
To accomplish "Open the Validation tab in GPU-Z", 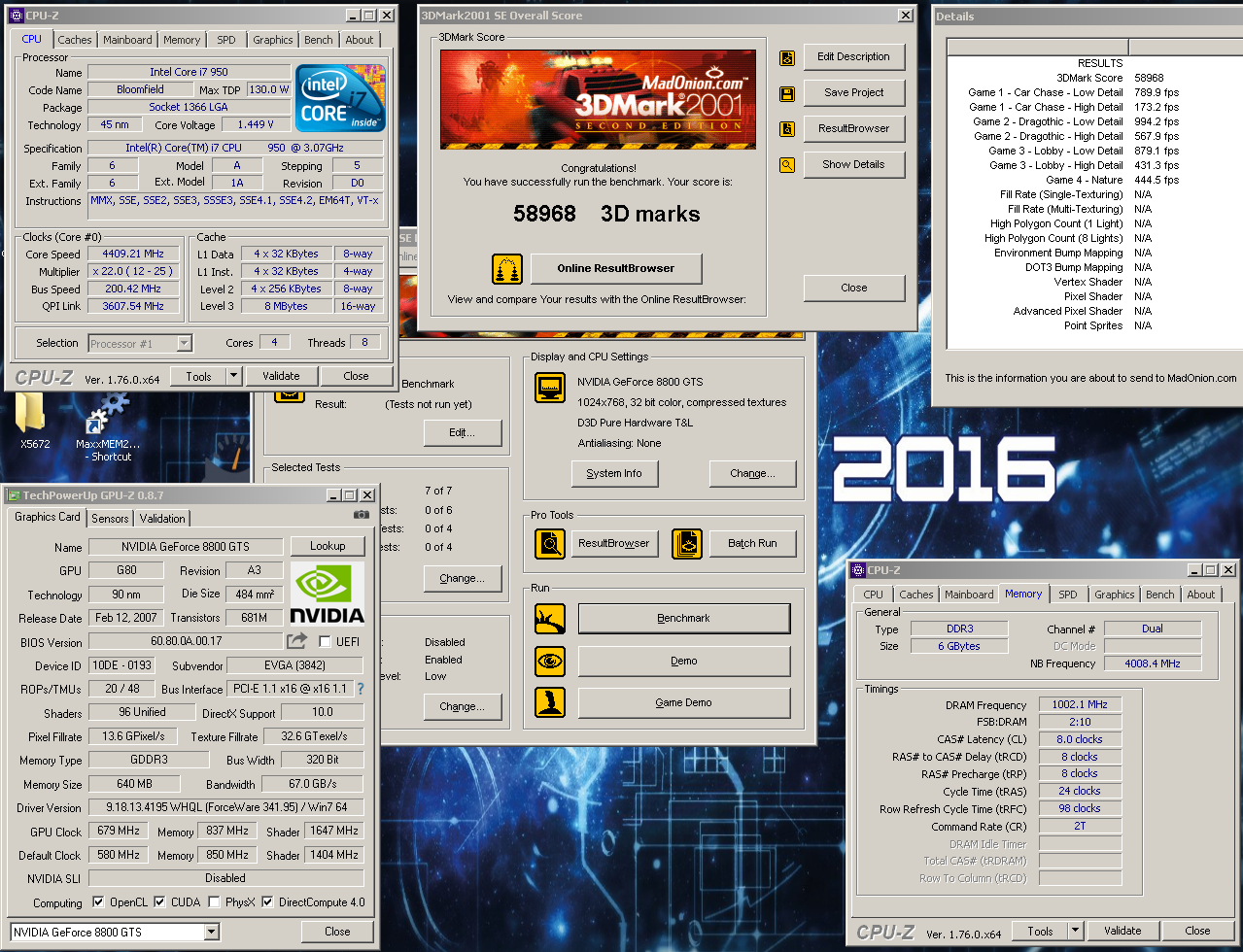I will point(162,519).
